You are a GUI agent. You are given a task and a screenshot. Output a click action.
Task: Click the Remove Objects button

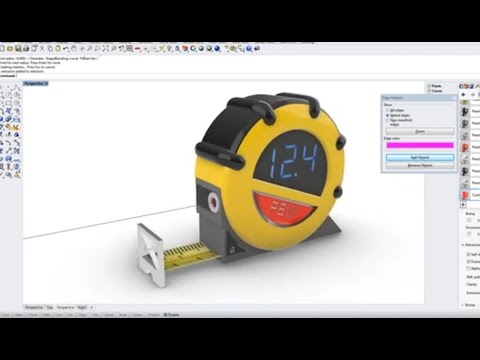[x=420, y=165]
